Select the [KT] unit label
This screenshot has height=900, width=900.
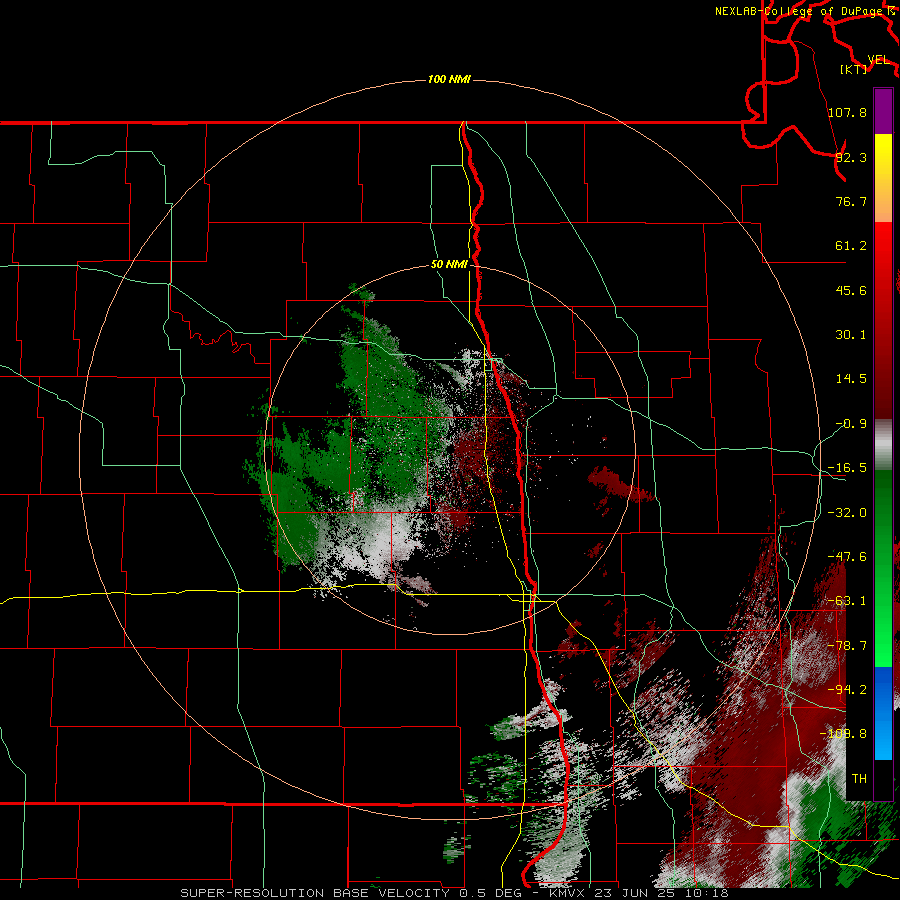click(854, 69)
